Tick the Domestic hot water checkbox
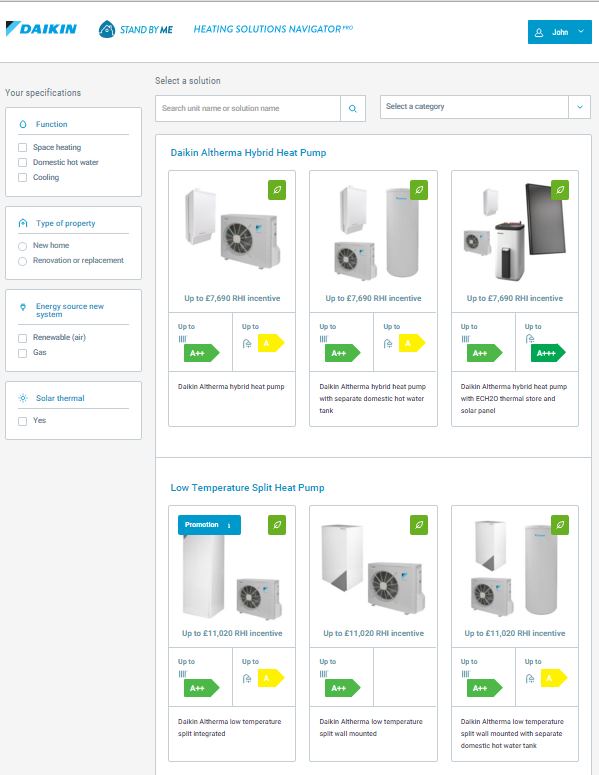The image size is (599, 775). point(22,163)
